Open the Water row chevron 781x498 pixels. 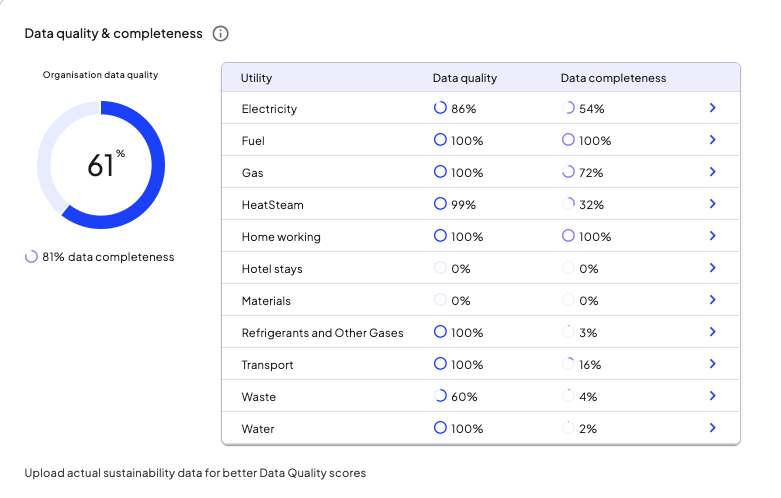pos(713,428)
